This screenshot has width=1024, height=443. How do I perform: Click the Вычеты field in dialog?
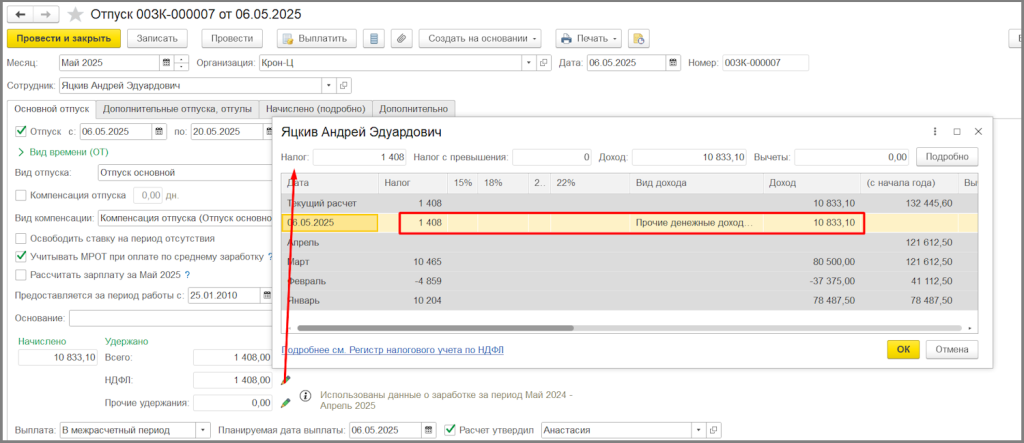tap(852, 157)
